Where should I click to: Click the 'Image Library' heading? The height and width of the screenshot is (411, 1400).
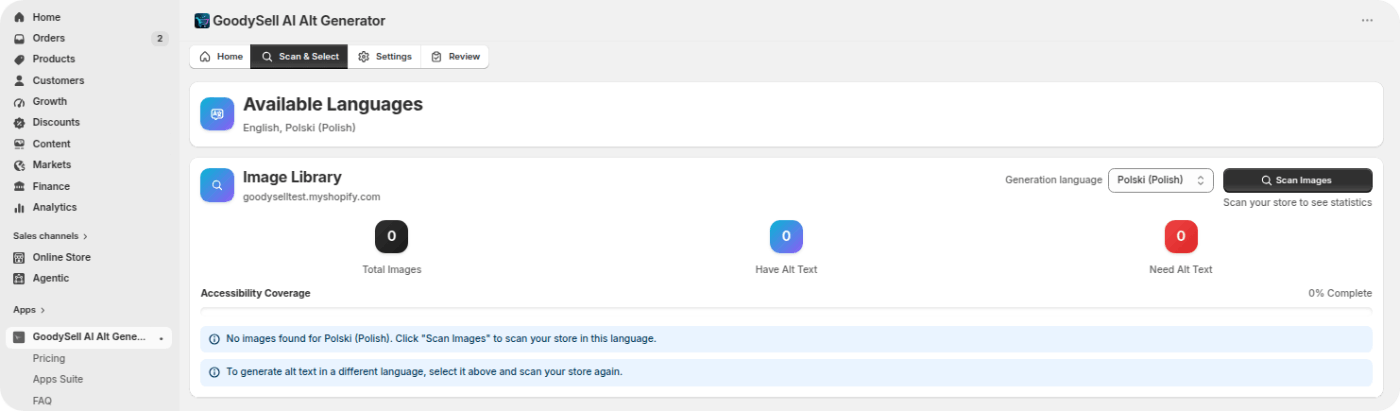[292, 177]
